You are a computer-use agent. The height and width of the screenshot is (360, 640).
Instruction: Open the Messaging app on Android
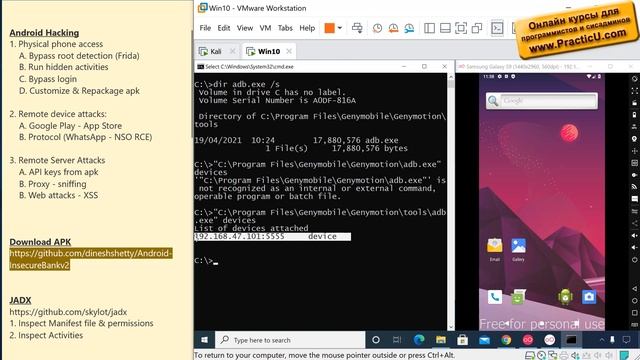(x=518, y=297)
